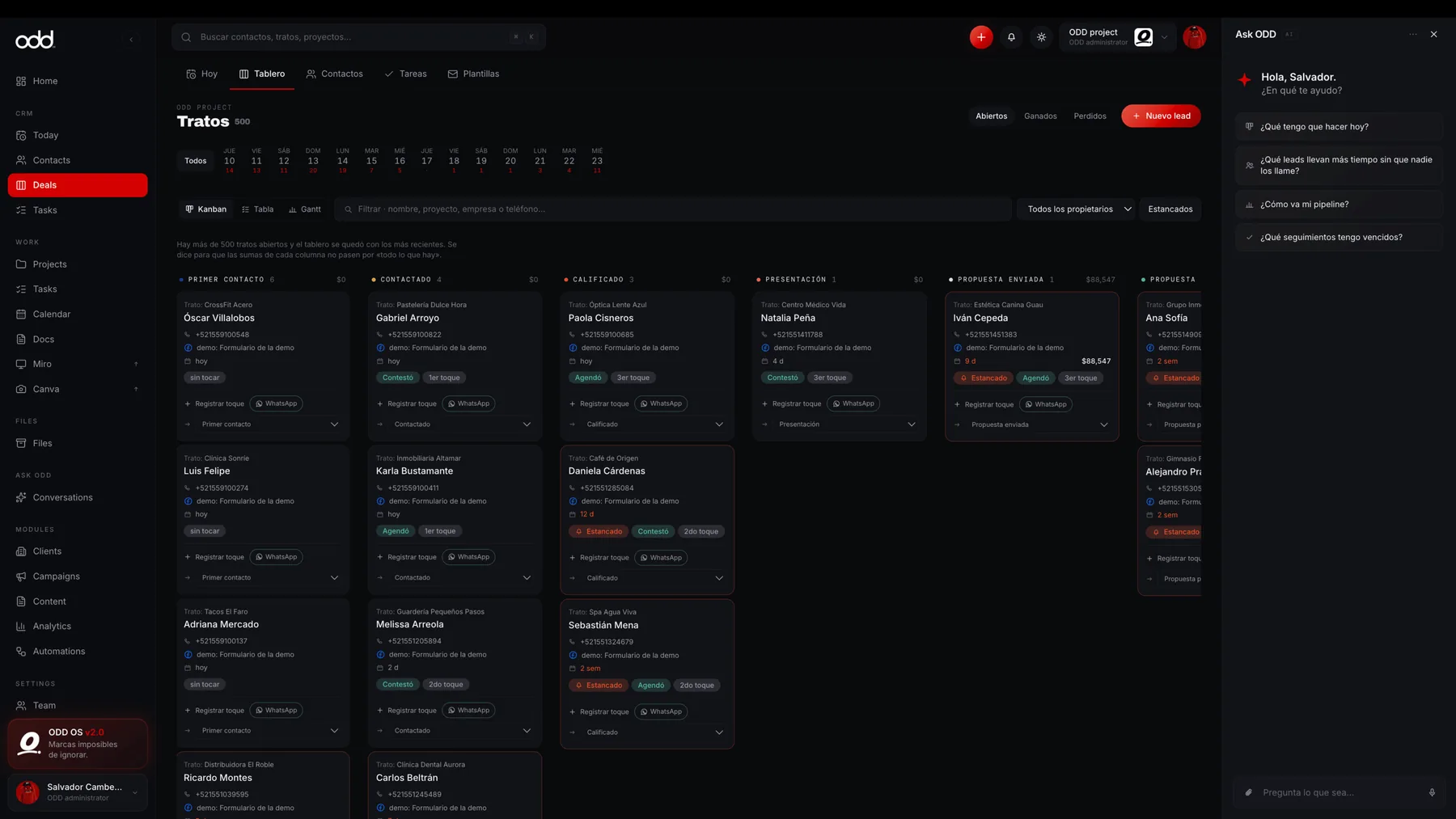1456x819 pixels.
Task: Click Registrar toque on Iván Cepeda card
Action: [x=984, y=404]
